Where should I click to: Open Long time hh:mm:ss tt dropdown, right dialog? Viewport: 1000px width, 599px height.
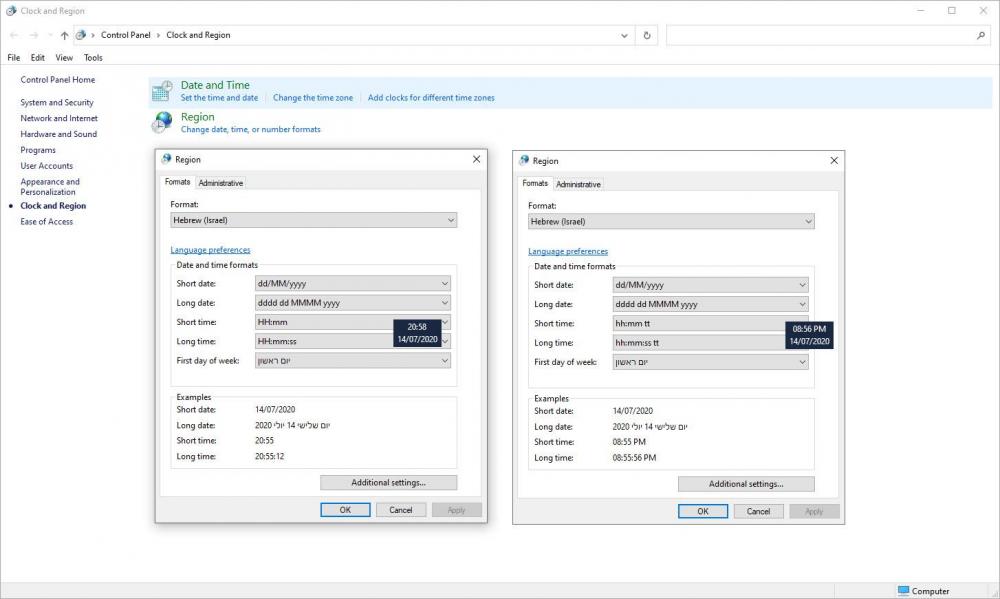710,343
